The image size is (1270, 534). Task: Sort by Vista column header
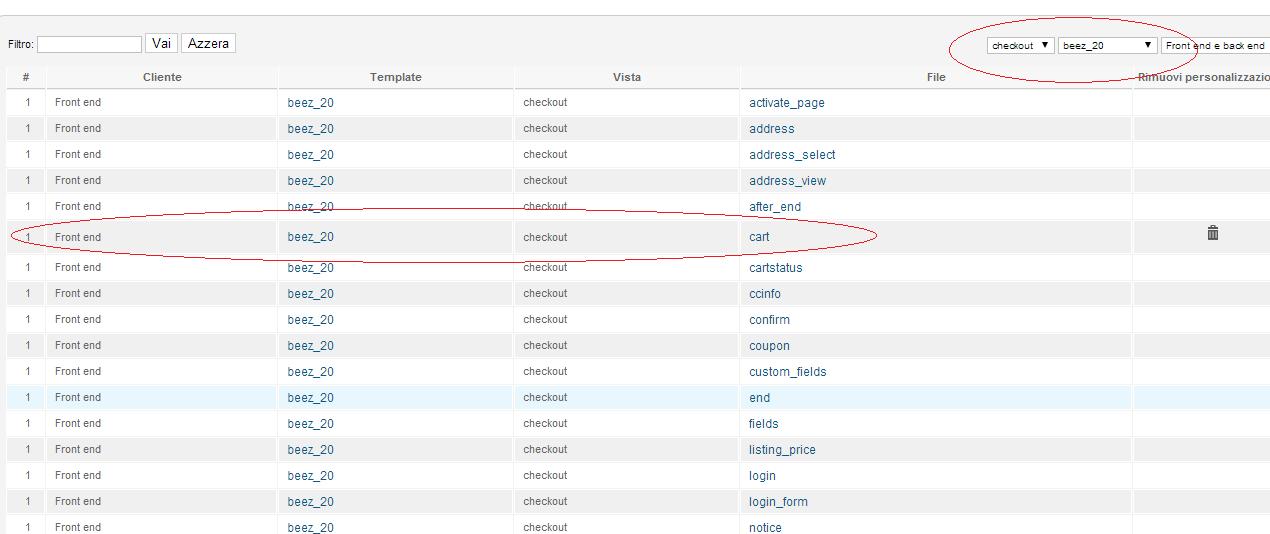click(627, 77)
